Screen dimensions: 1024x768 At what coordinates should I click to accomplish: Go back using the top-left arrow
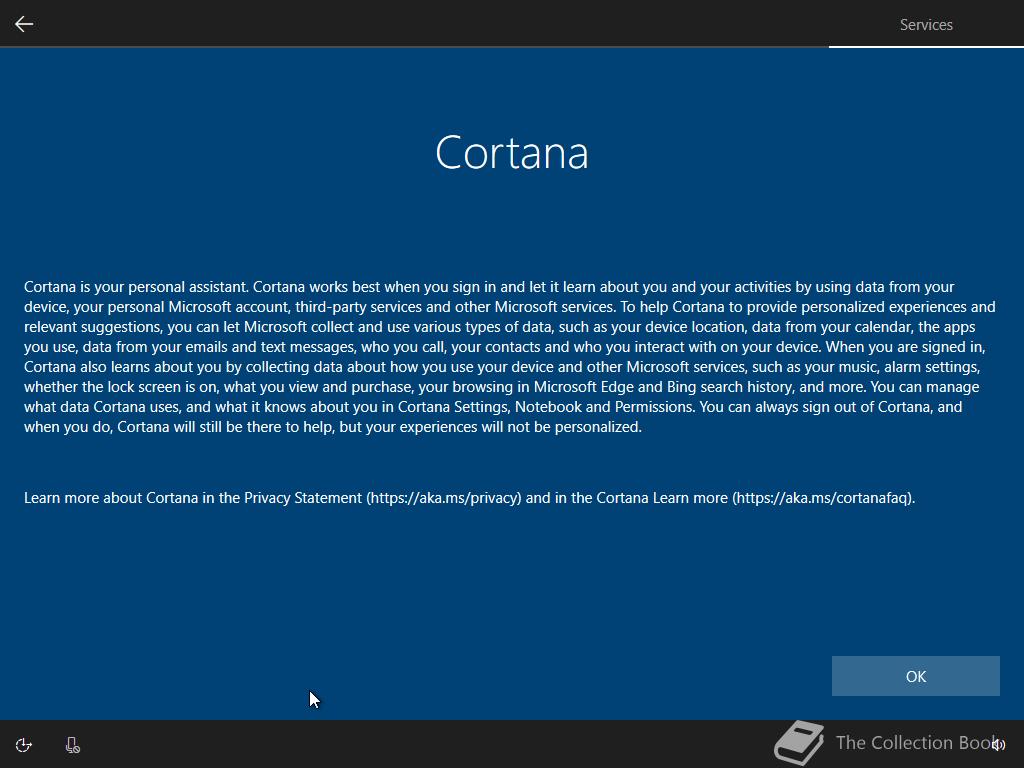[x=24, y=24]
